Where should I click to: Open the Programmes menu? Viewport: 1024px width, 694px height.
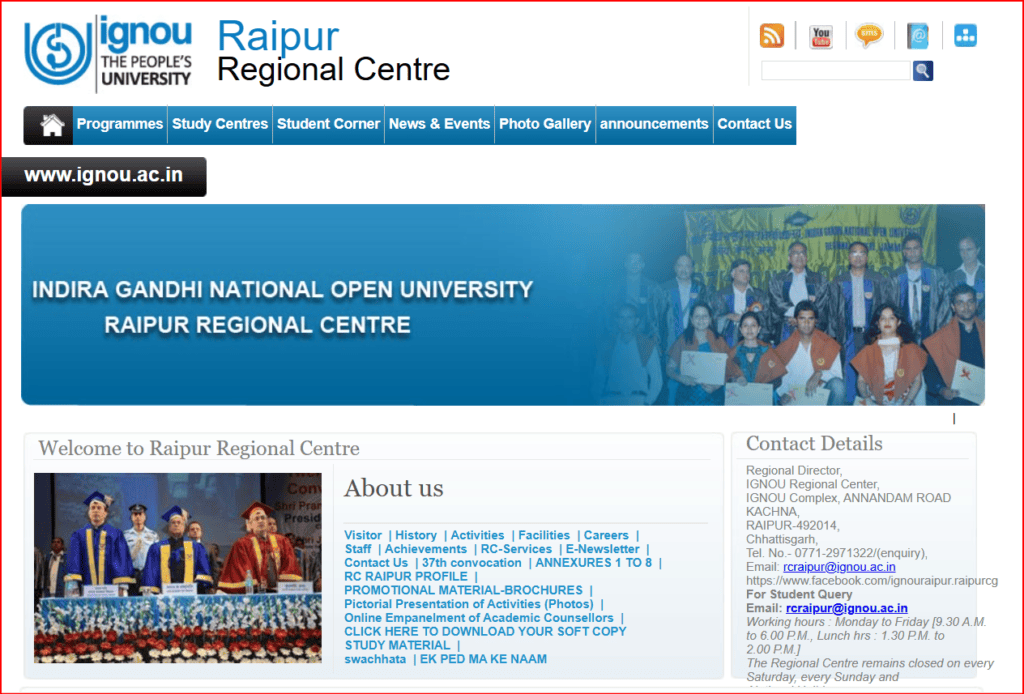coord(120,124)
